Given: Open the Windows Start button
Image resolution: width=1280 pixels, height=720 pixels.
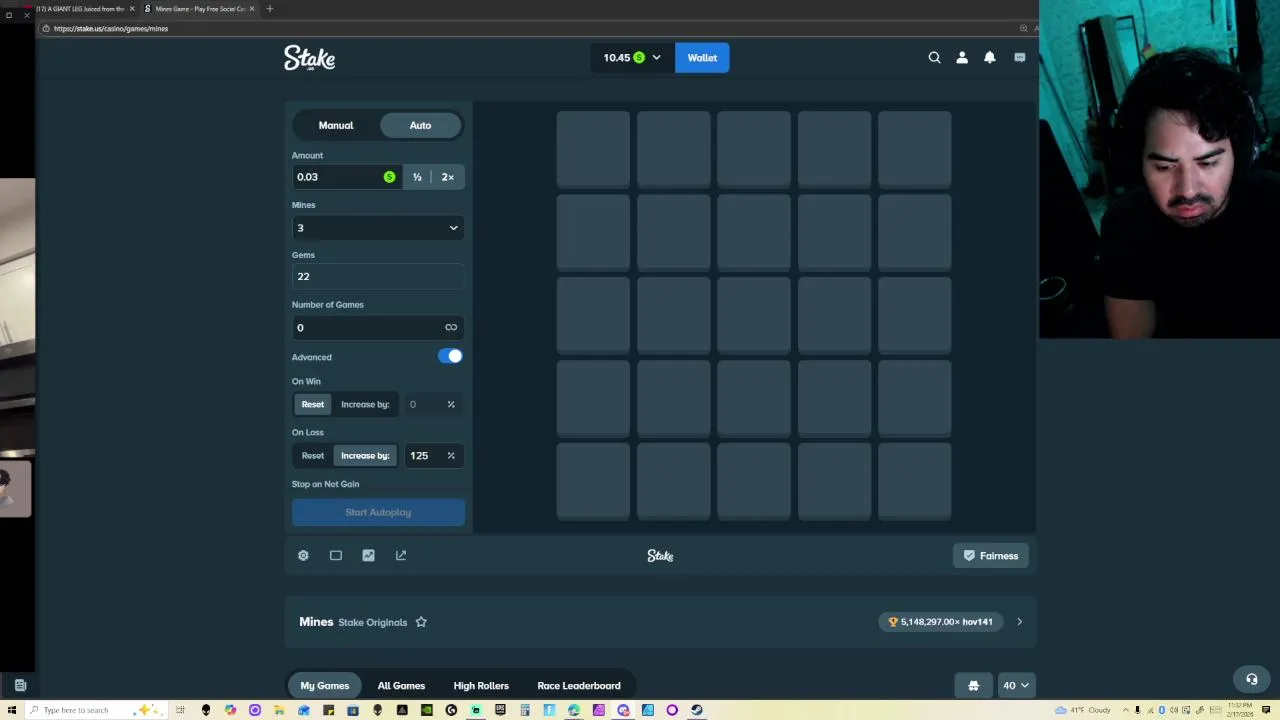Looking at the screenshot, I should [x=12, y=710].
